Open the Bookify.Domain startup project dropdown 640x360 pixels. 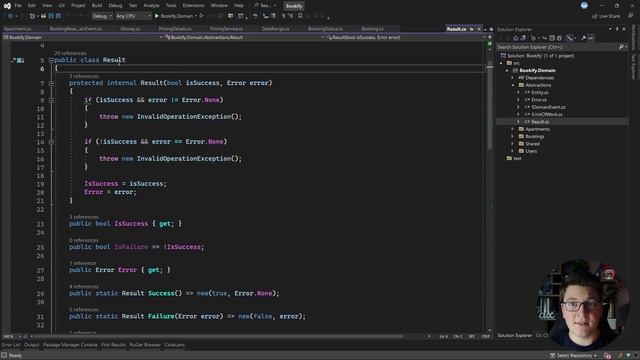click(196, 16)
